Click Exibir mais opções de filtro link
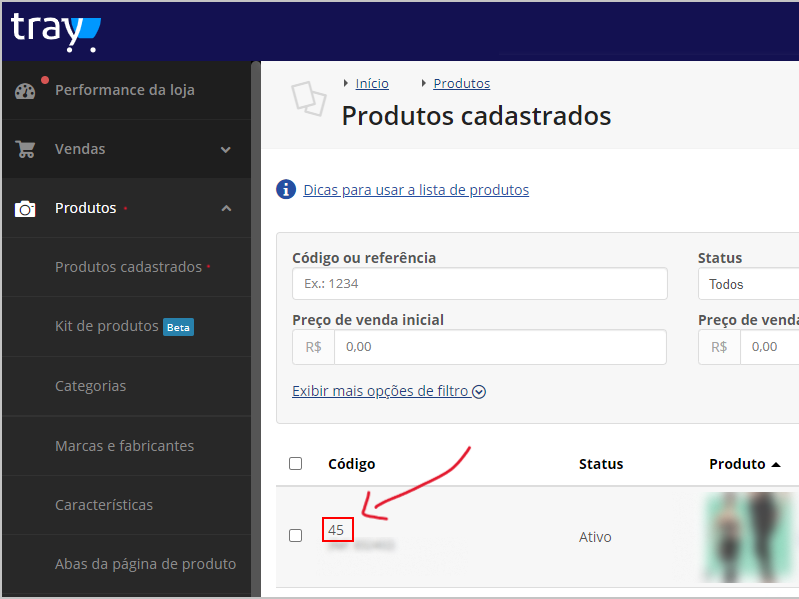Image resolution: width=799 pixels, height=599 pixels. click(380, 391)
